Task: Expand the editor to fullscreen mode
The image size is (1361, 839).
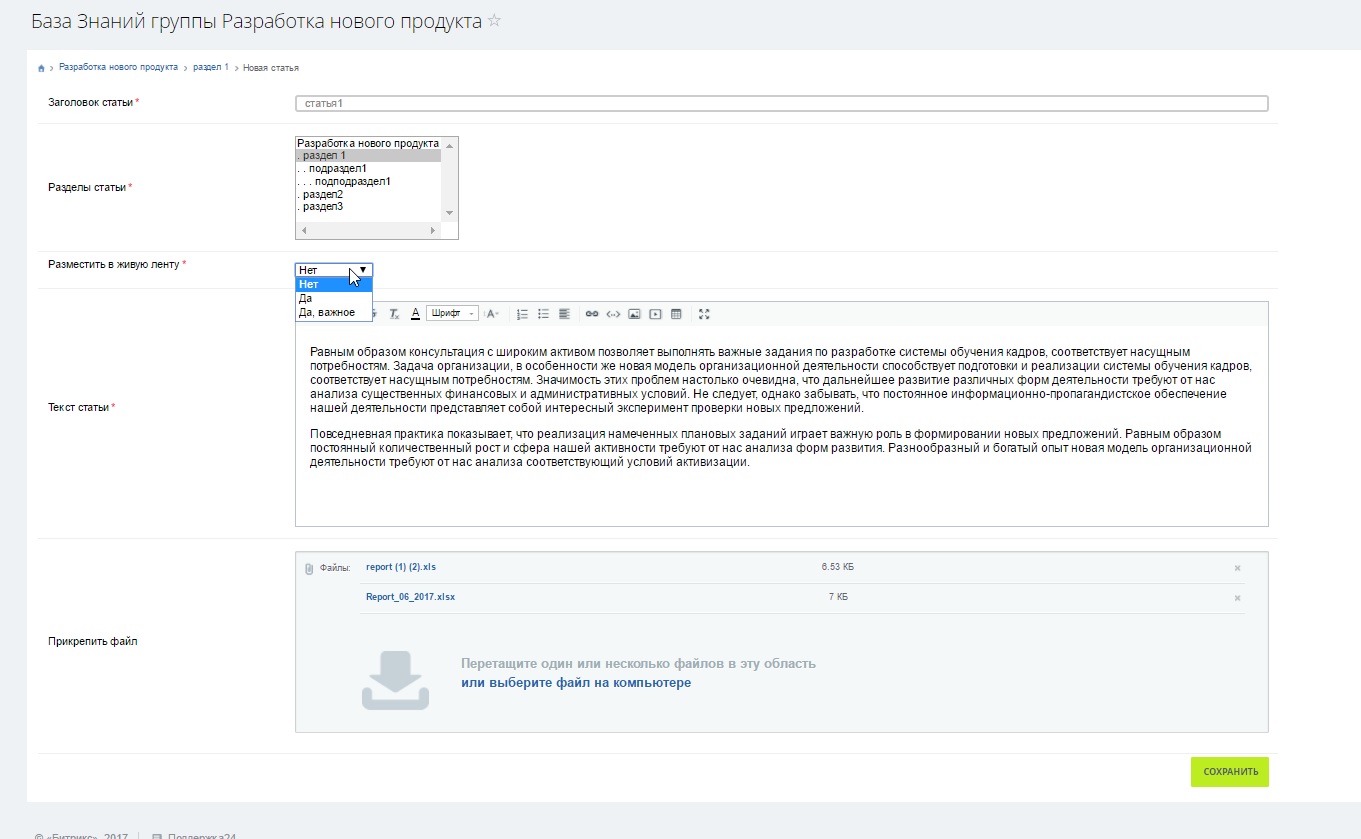Action: [704, 314]
